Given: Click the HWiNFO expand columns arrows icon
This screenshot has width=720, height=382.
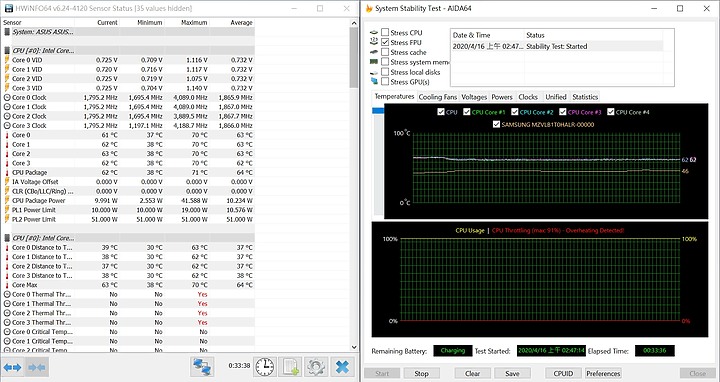Looking at the screenshot, I should pyautogui.click(x=12, y=367).
